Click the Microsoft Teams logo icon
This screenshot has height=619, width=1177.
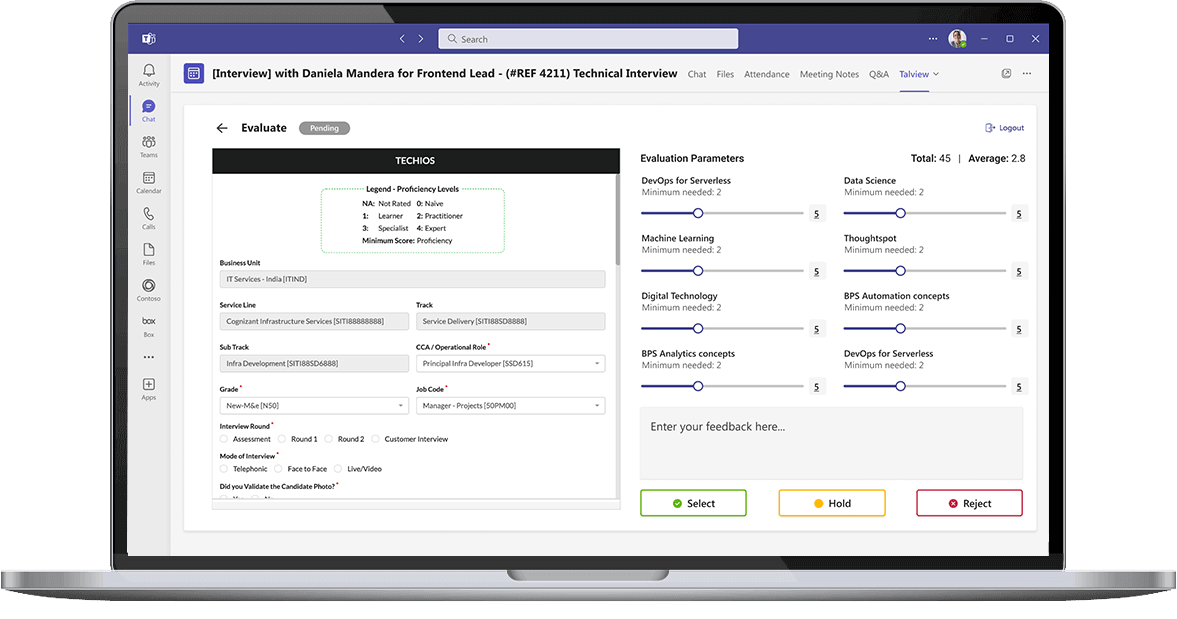(x=149, y=38)
